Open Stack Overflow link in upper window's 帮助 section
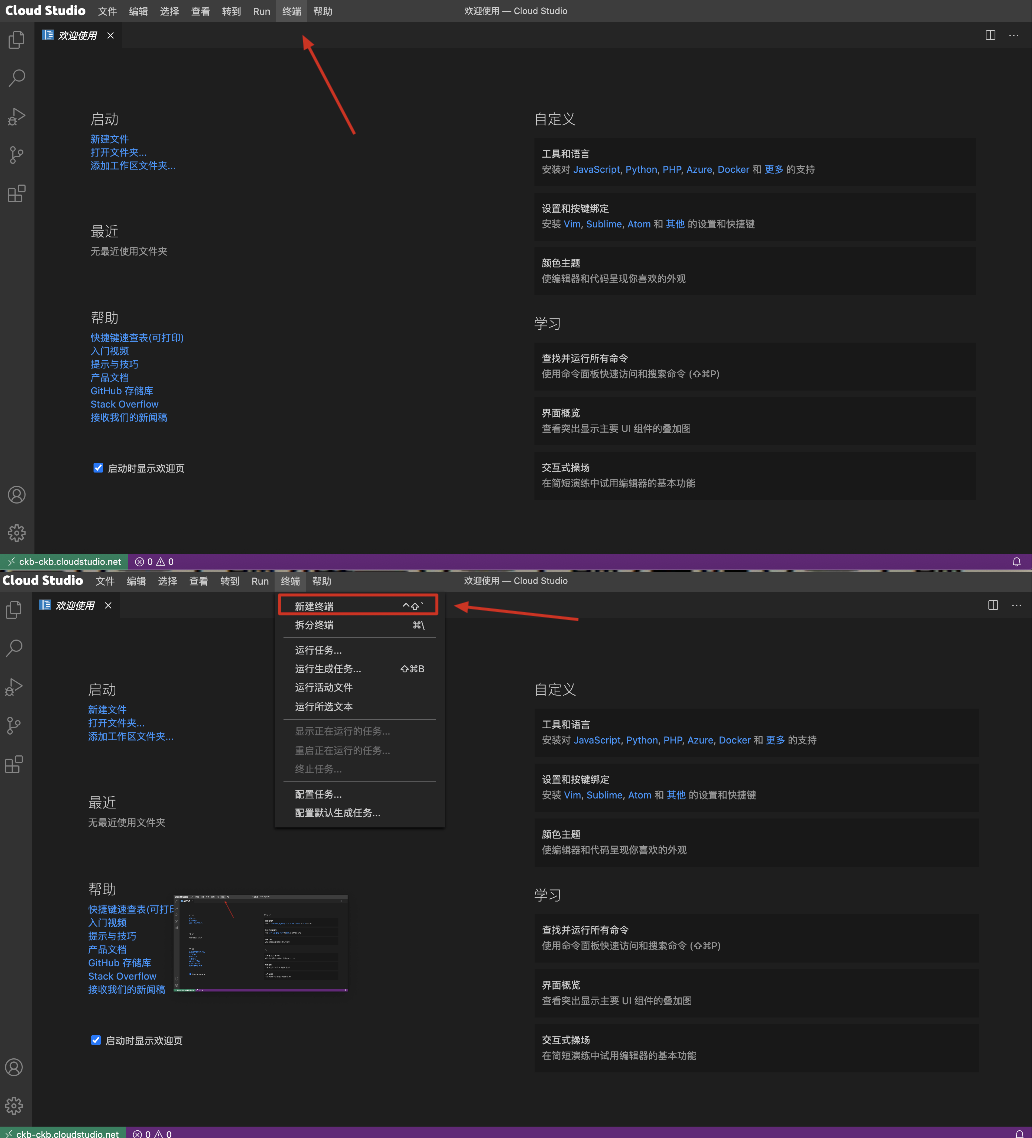 click(124, 404)
